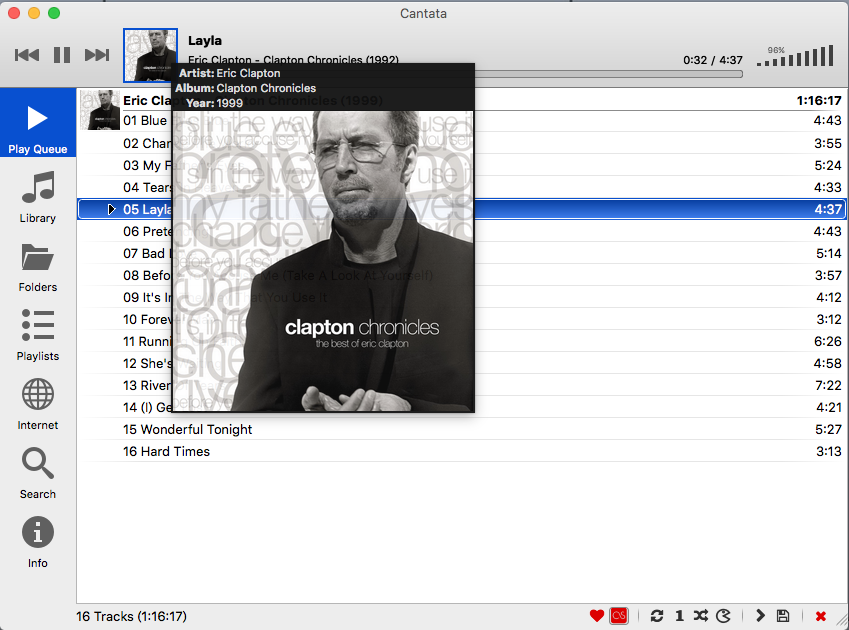Select the playing track 05 Layla
849x630 pixels.
tap(462, 209)
